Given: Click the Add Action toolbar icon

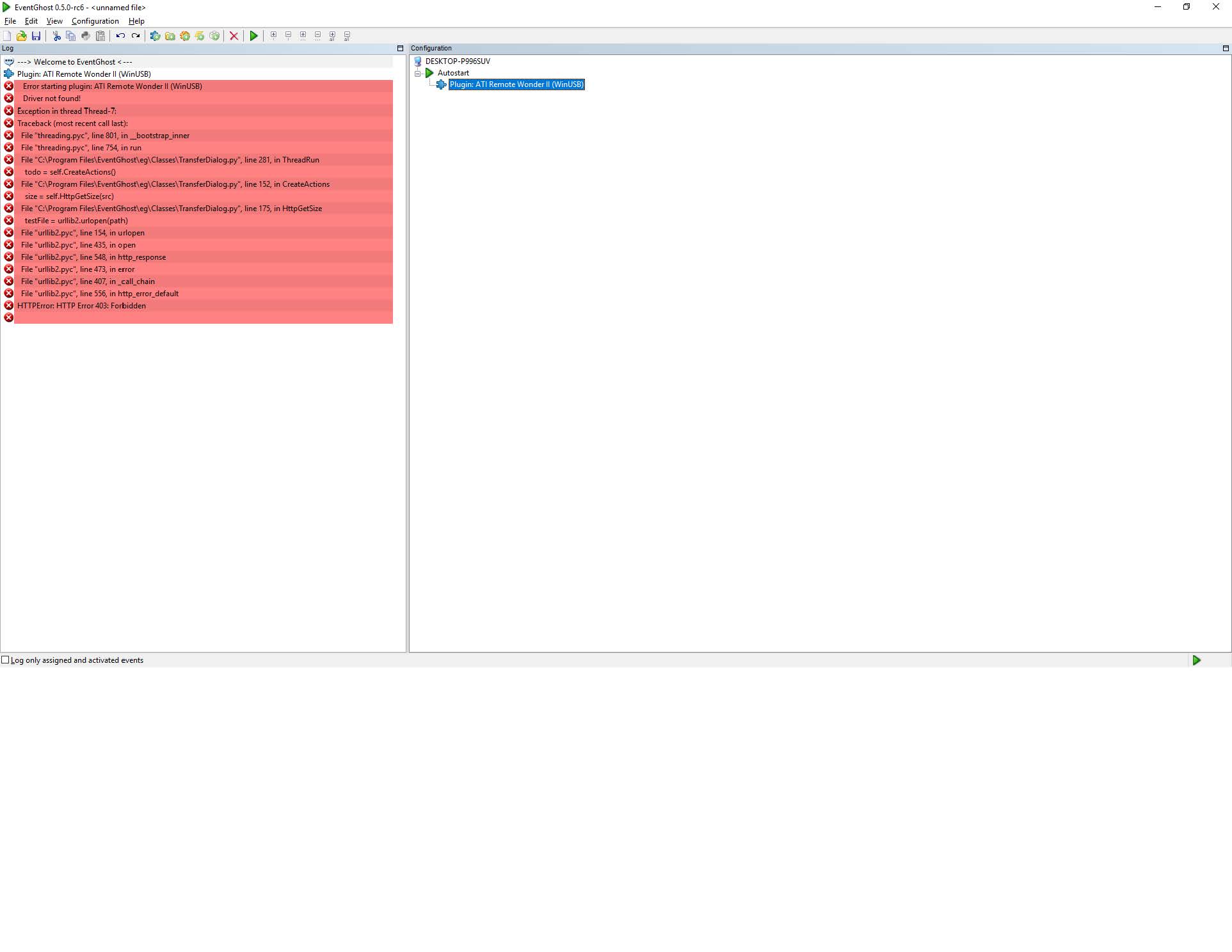Looking at the screenshot, I should (x=214, y=36).
